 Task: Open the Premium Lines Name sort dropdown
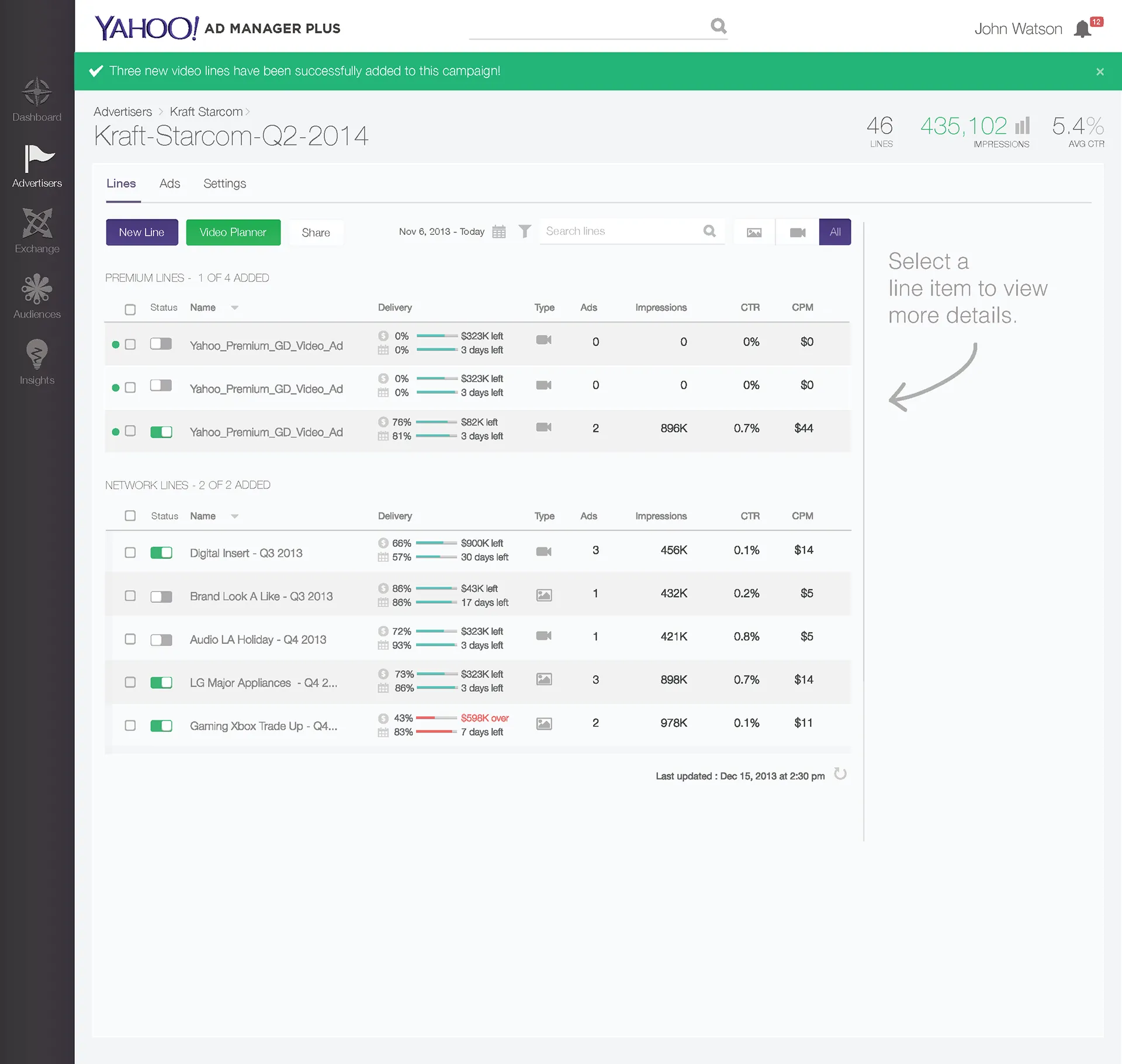(x=234, y=308)
